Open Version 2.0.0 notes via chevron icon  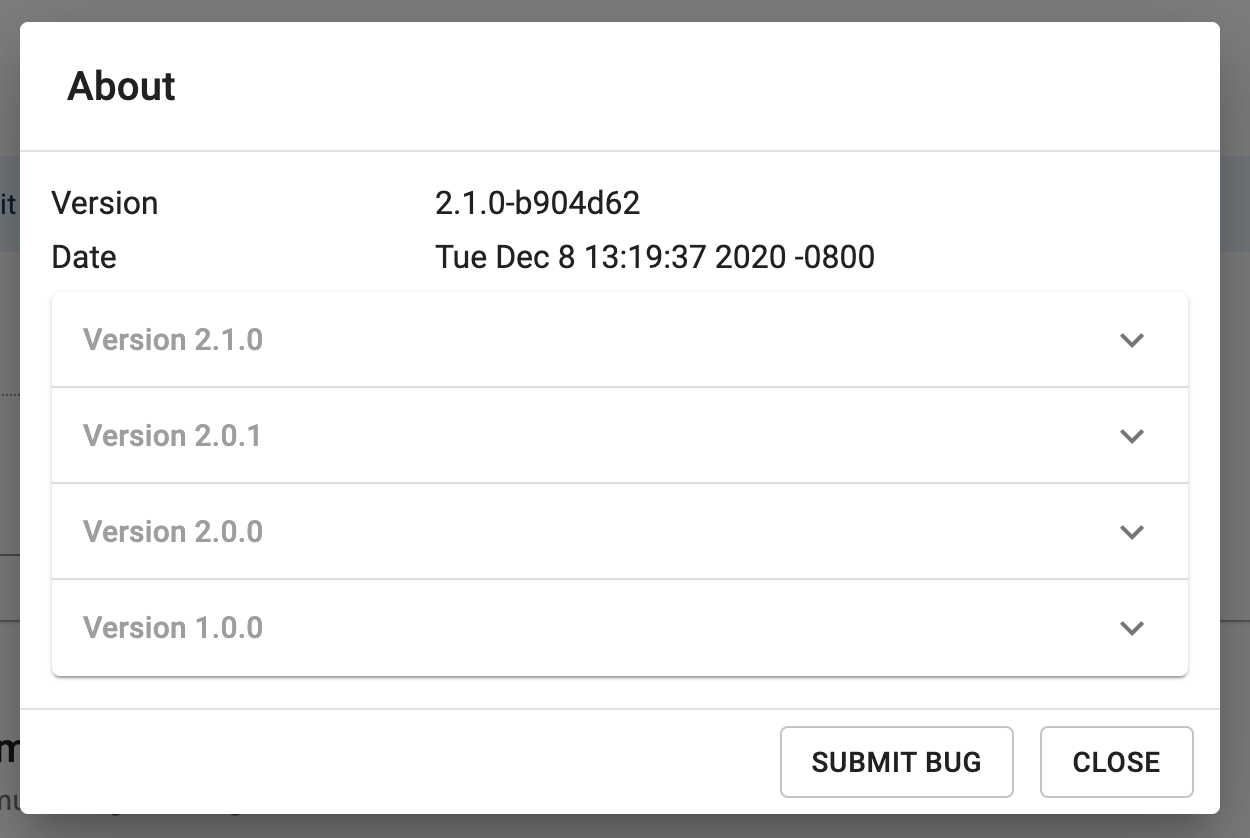[x=1131, y=532]
